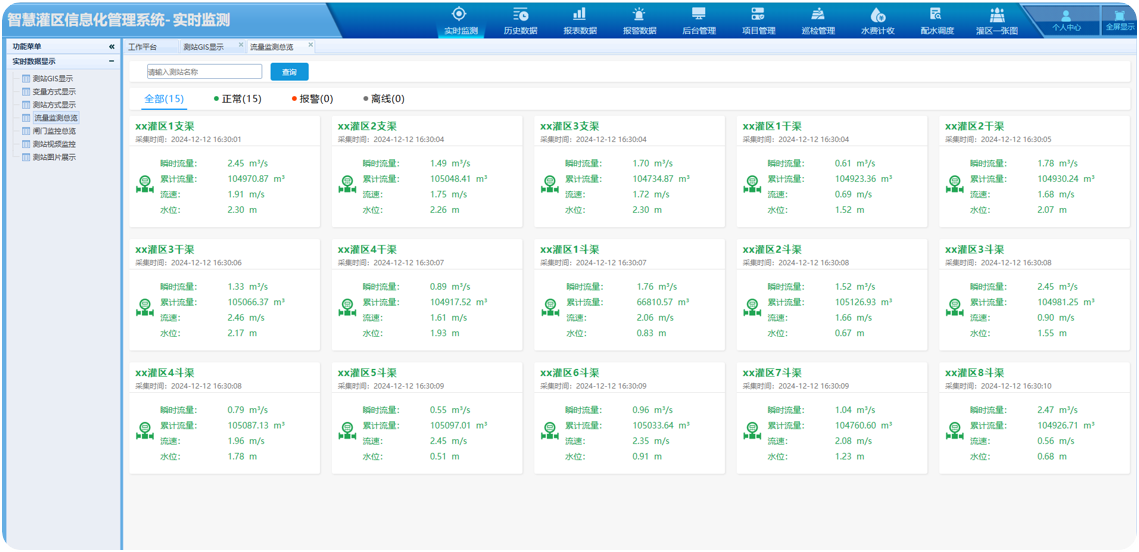Switch to the 工作平台 tab
Viewport: 1139px width, 552px height.
pos(143,47)
